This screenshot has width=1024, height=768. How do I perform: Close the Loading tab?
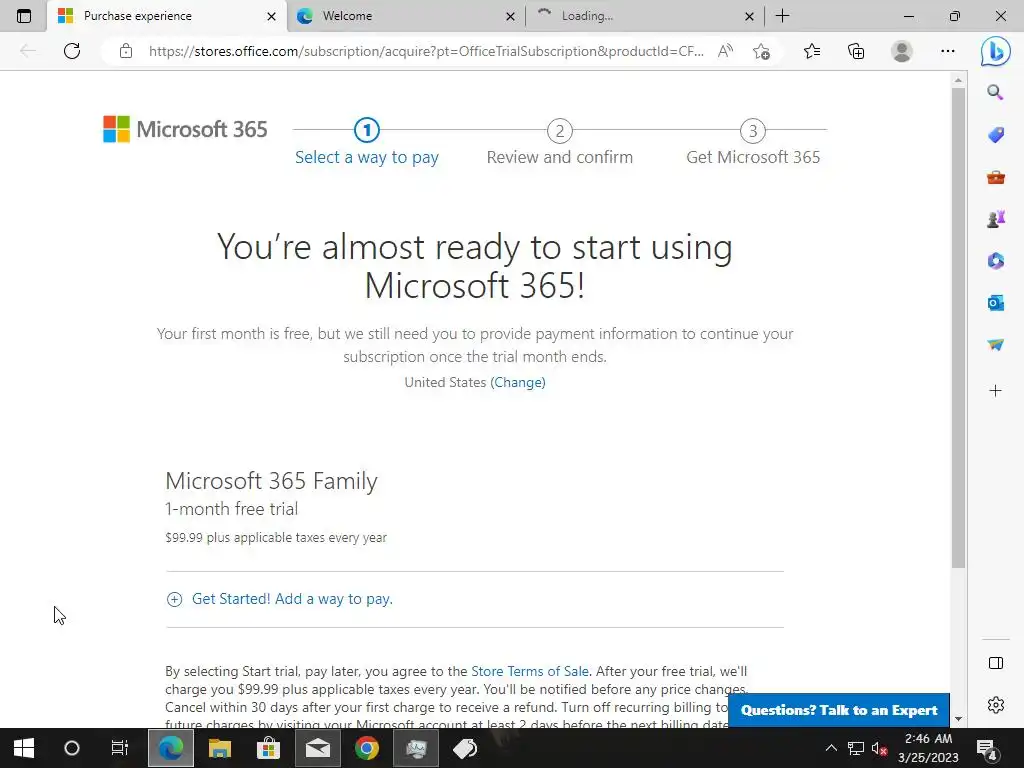coord(749,16)
